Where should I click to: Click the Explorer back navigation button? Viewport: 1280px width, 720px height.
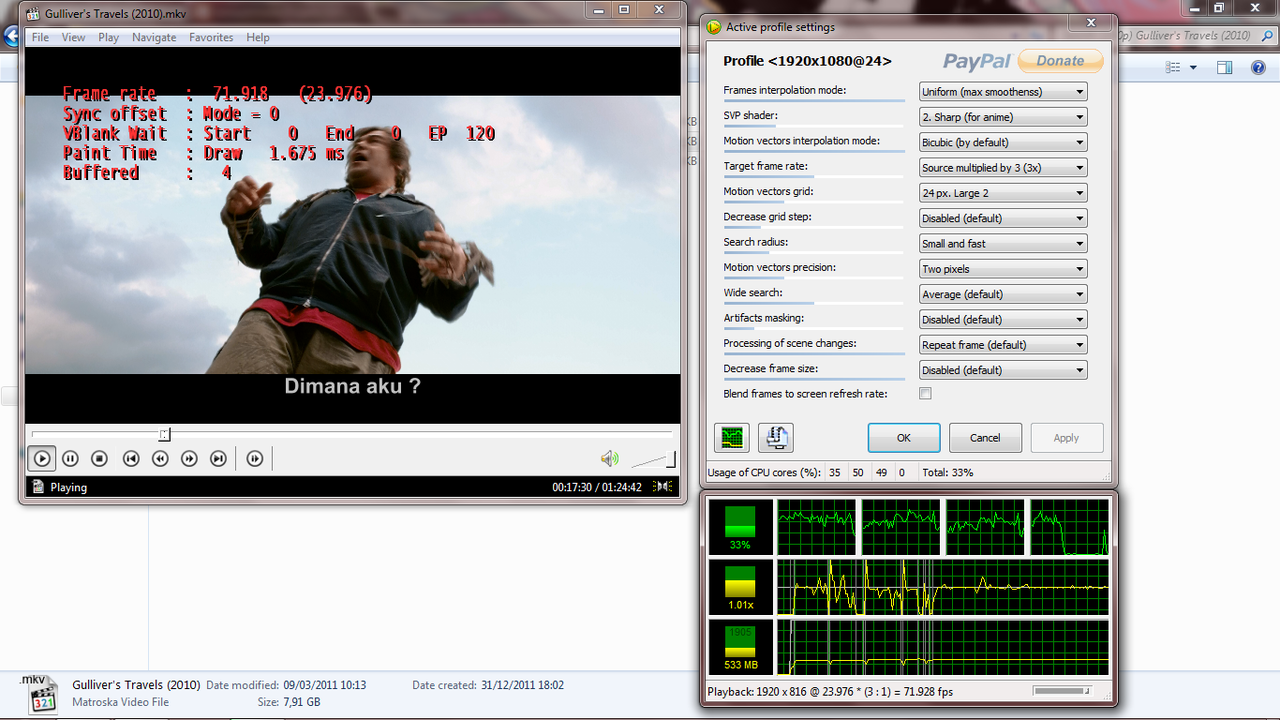[x=11, y=37]
